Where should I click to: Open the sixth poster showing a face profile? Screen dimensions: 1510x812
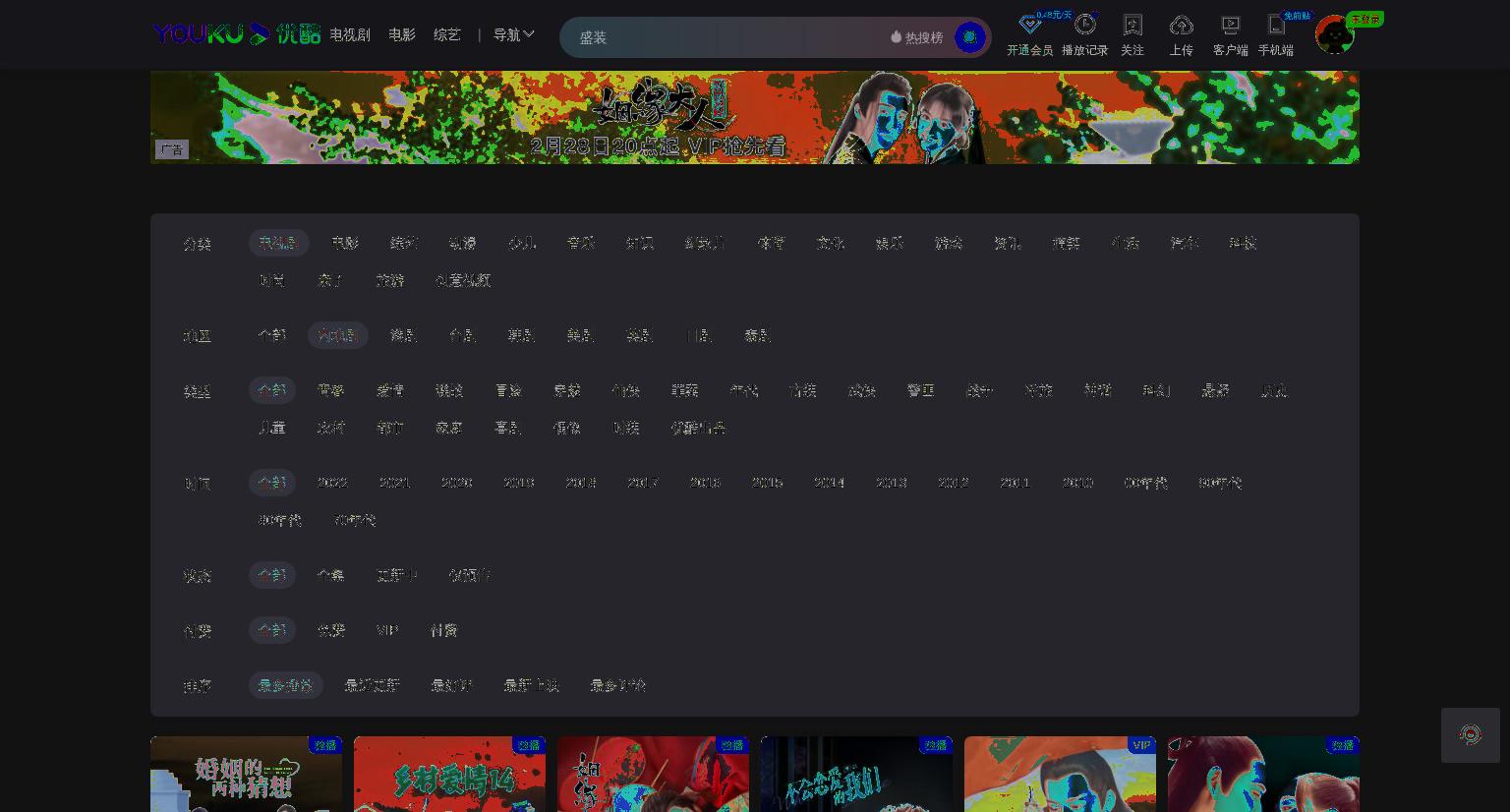[1263, 775]
